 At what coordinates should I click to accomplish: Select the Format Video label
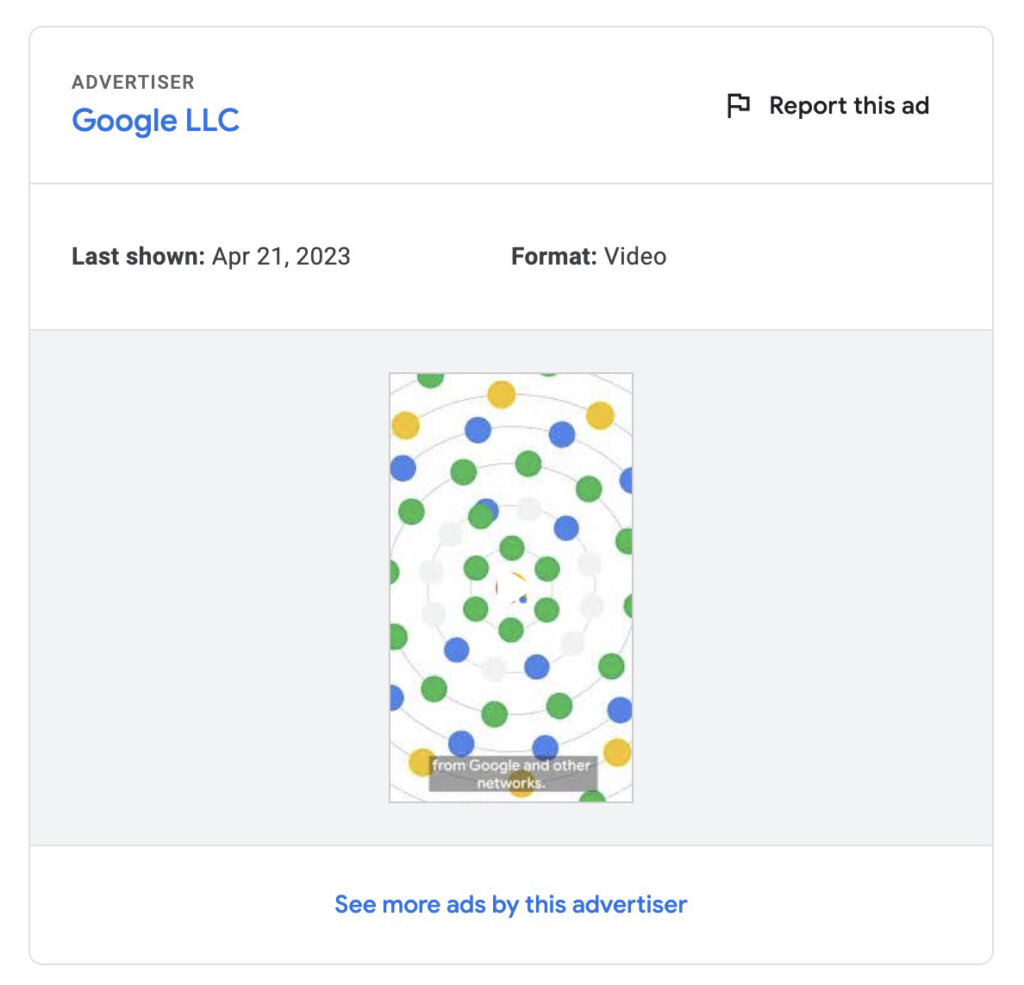pos(589,256)
